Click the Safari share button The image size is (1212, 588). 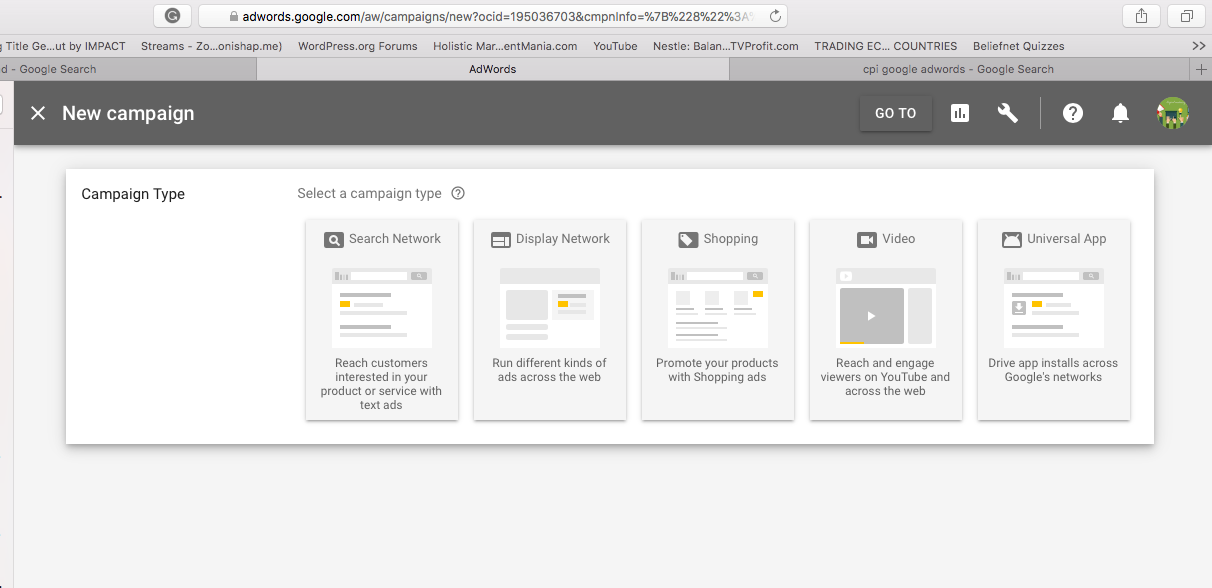pos(1141,16)
